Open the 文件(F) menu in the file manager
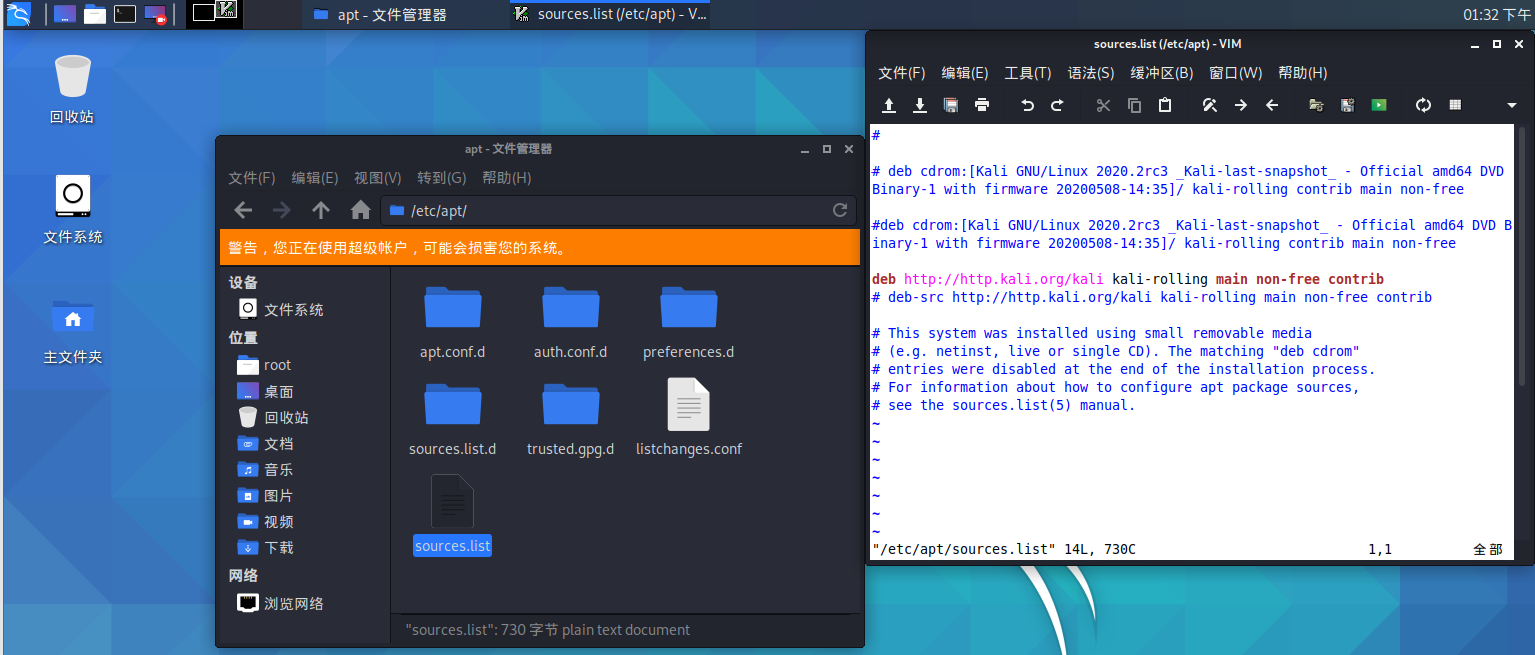Viewport: 1535px width, 655px height. 252,178
